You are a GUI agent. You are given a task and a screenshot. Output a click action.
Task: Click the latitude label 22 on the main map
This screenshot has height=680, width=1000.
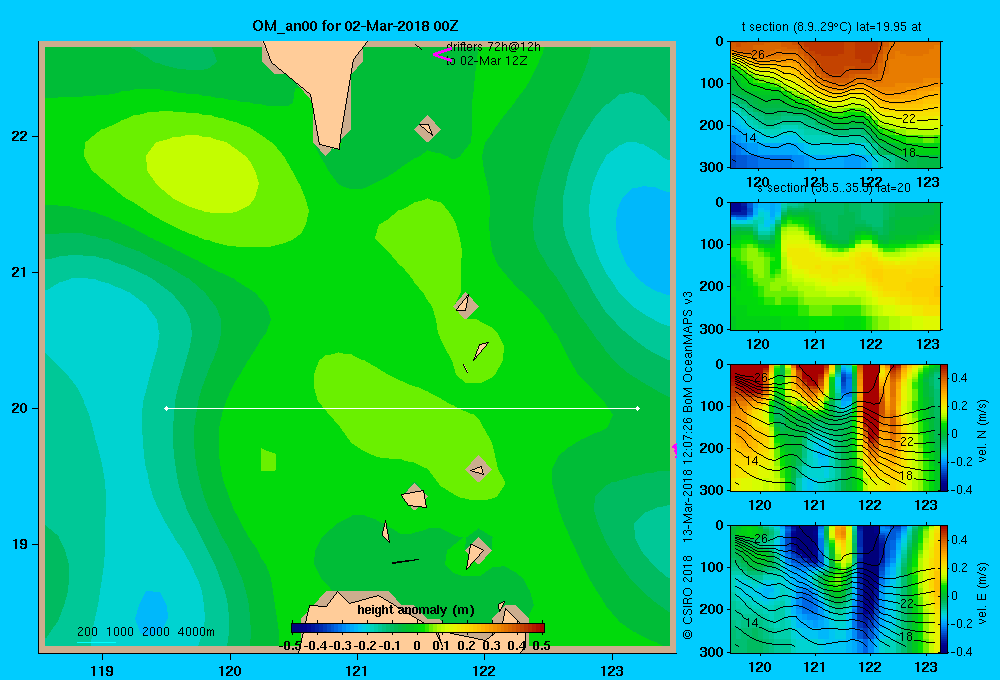pos(19,137)
